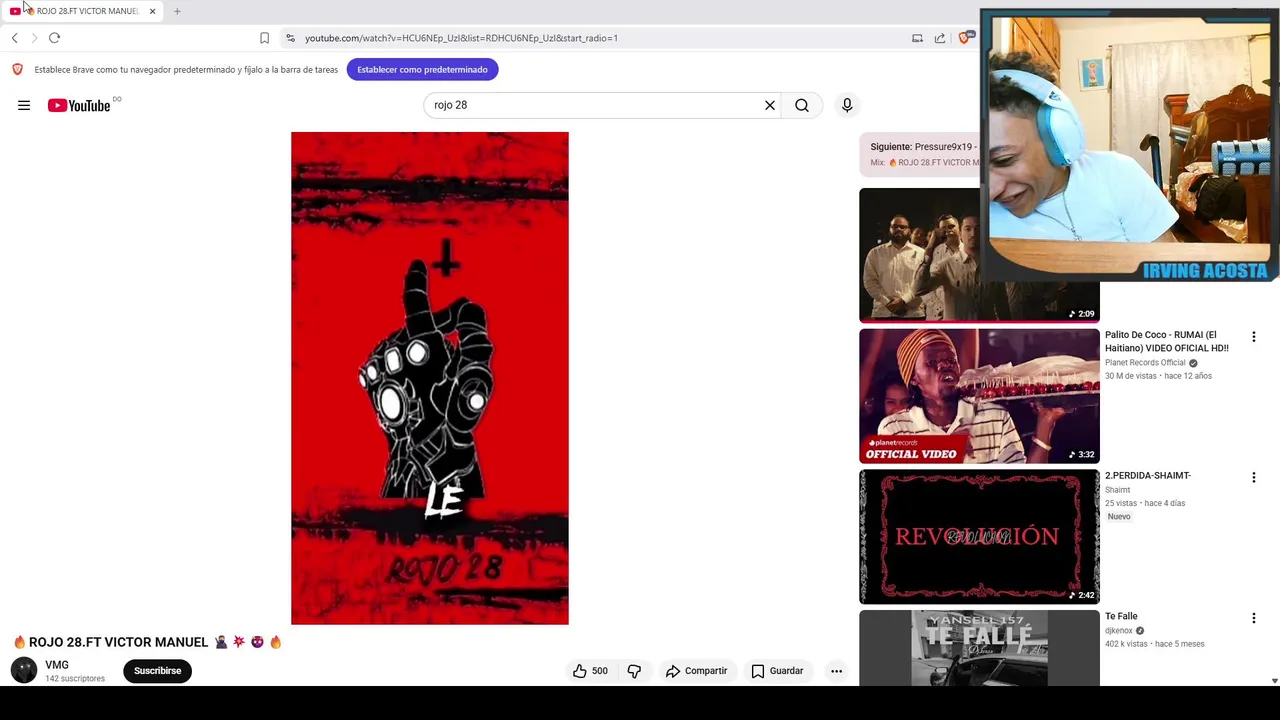Viewport: 1280px width, 720px height.
Task: Open Palito De Coco video thumbnail
Action: click(979, 396)
